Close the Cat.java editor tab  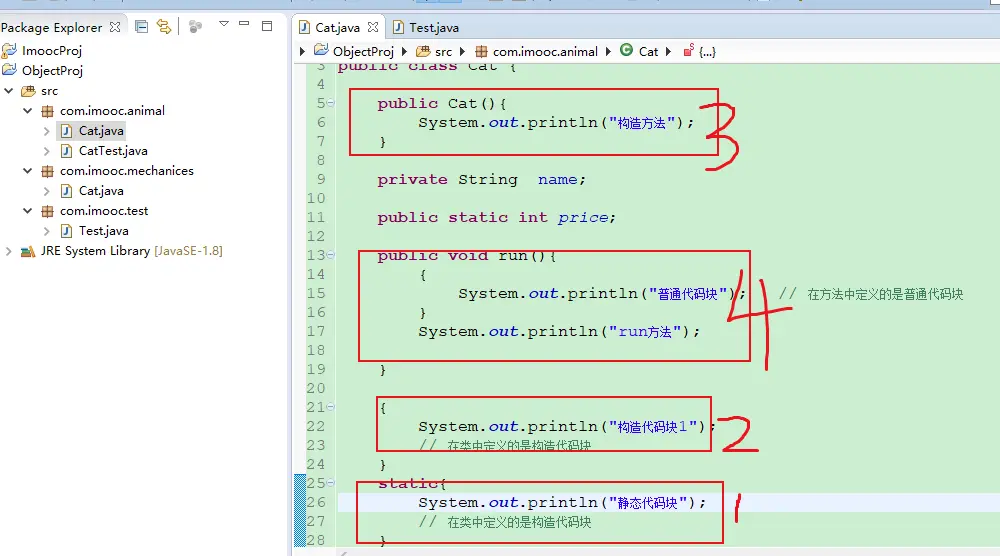(373, 28)
